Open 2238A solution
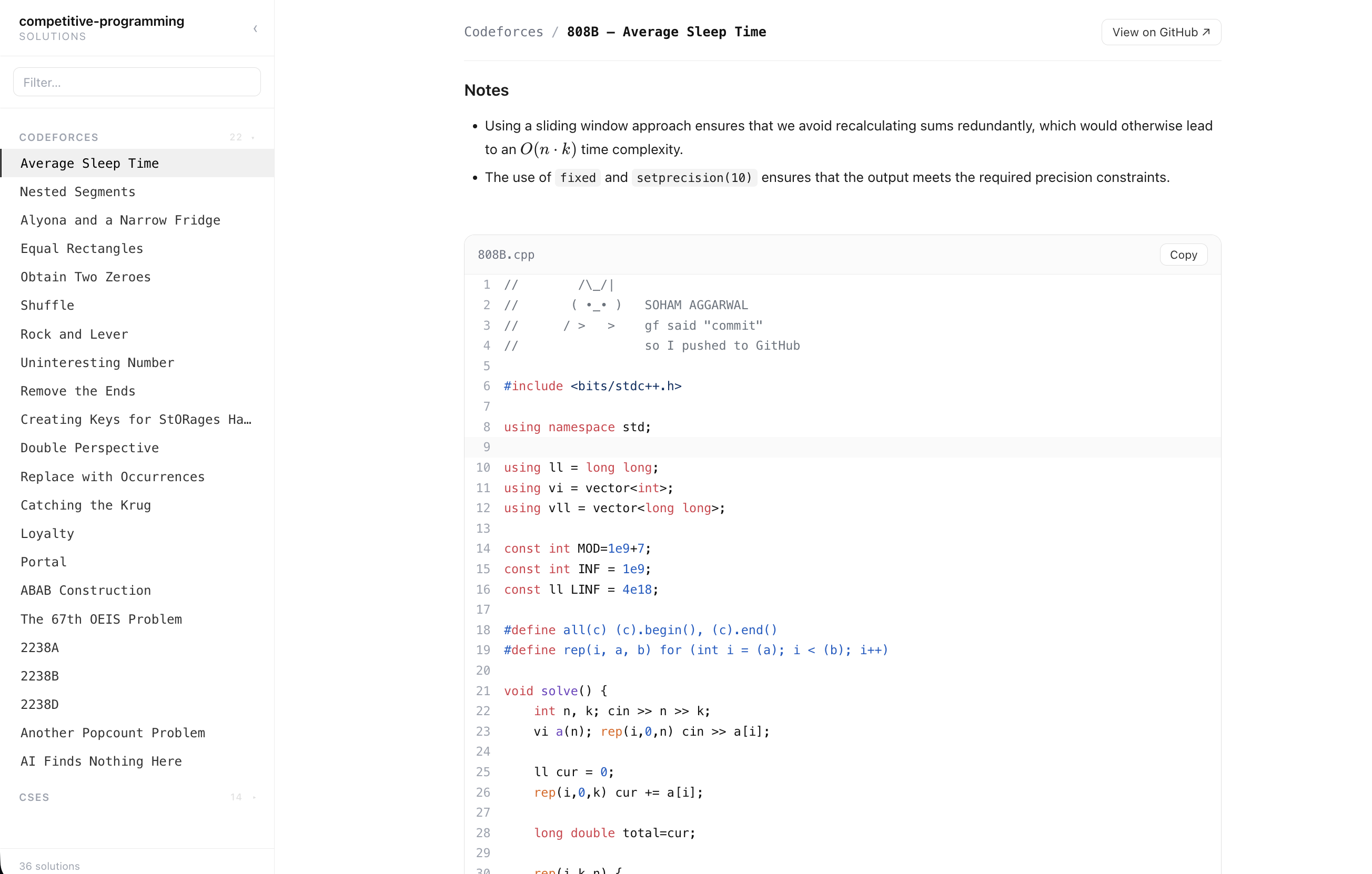The height and width of the screenshot is (874, 1372). (137, 647)
